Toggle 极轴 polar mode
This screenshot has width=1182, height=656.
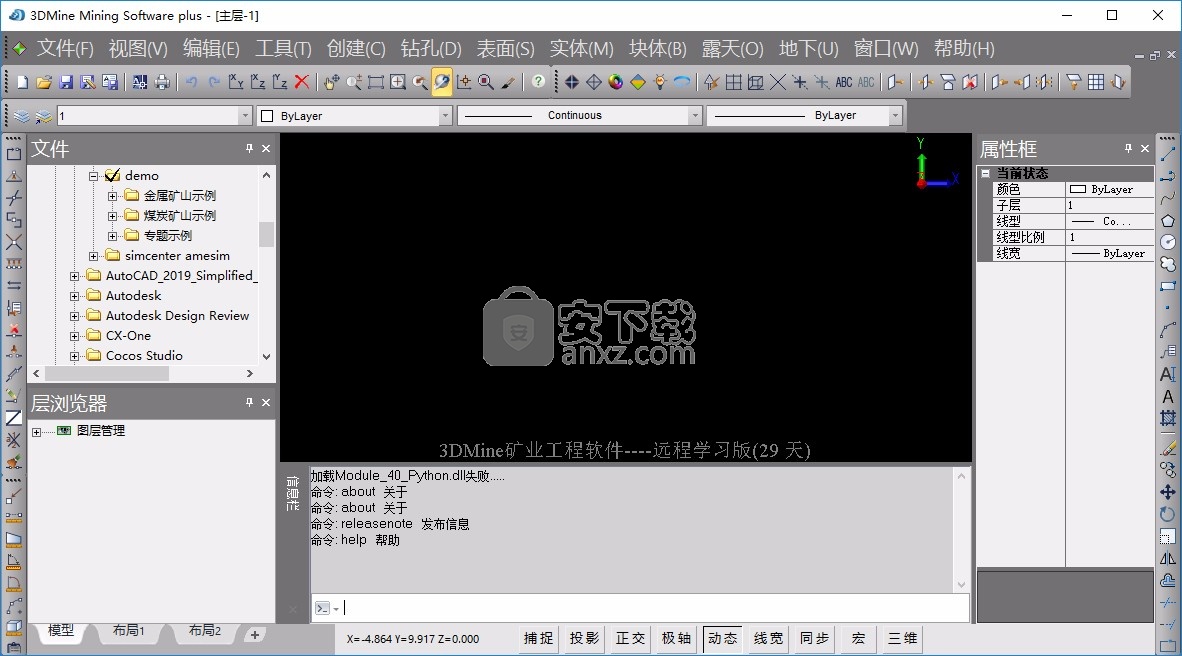pyautogui.click(x=676, y=639)
